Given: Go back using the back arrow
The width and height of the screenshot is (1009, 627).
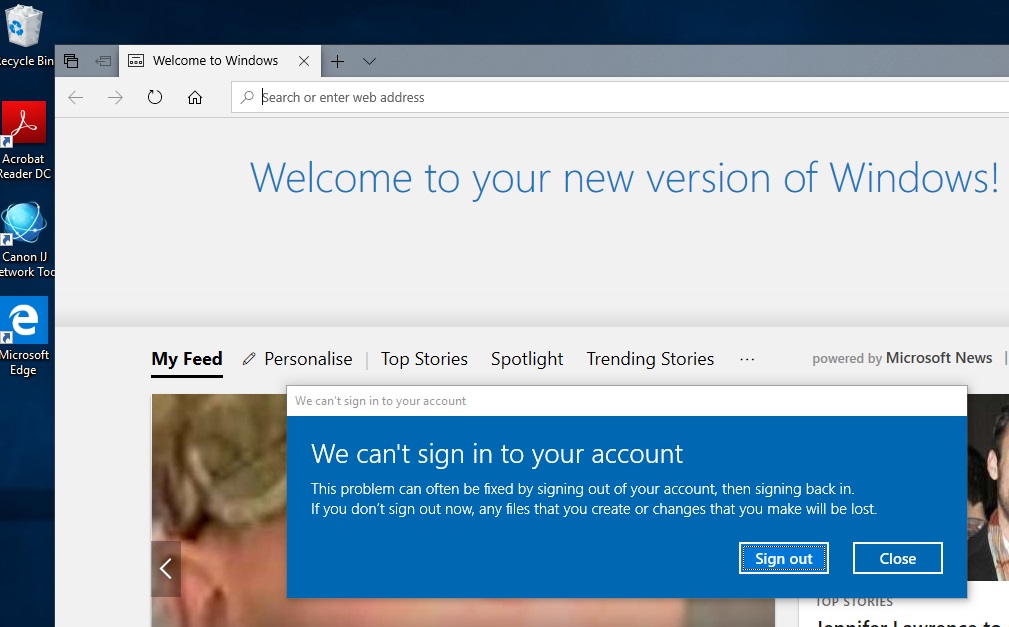Looking at the screenshot, I should [76, 97].
